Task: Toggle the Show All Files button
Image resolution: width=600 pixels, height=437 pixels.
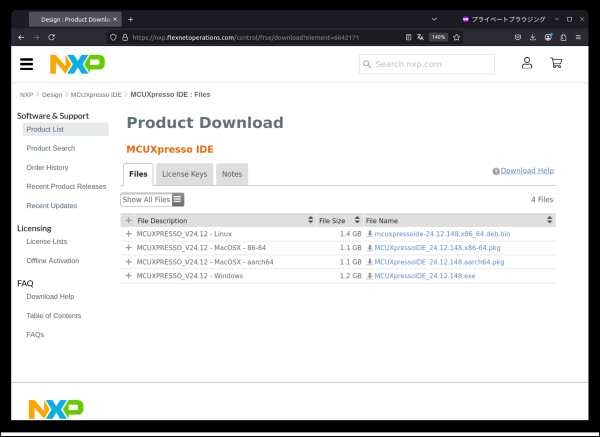Action: tap(152, 199)
